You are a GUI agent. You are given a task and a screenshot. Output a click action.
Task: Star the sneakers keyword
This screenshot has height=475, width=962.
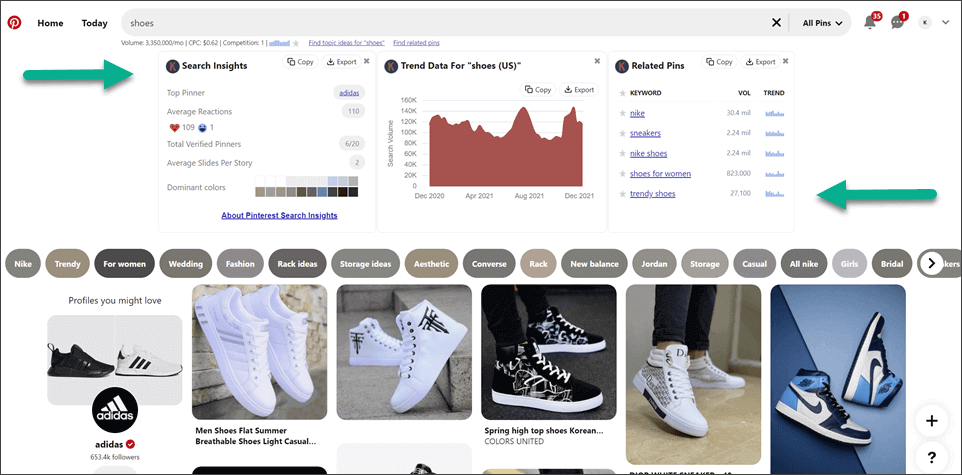[x=622, y=133]
